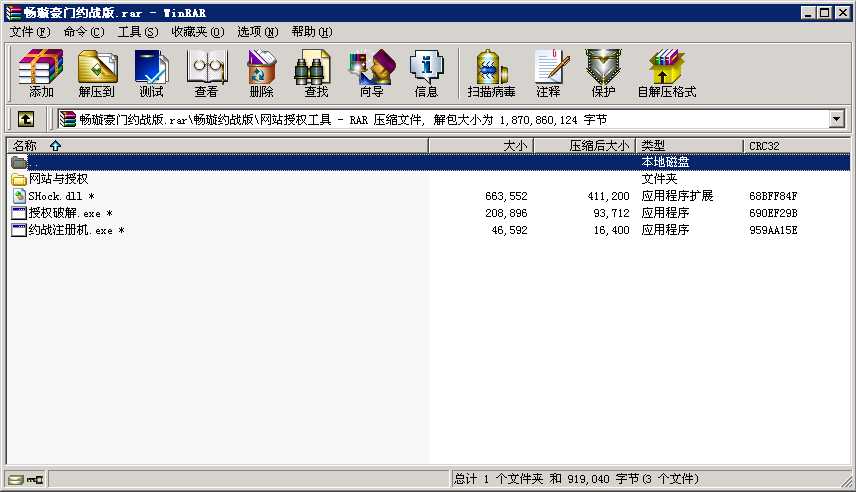Select the 网站与授权 folder name
Image resolution: width=856 pixels, height=492 pixels.
(58, 179)
